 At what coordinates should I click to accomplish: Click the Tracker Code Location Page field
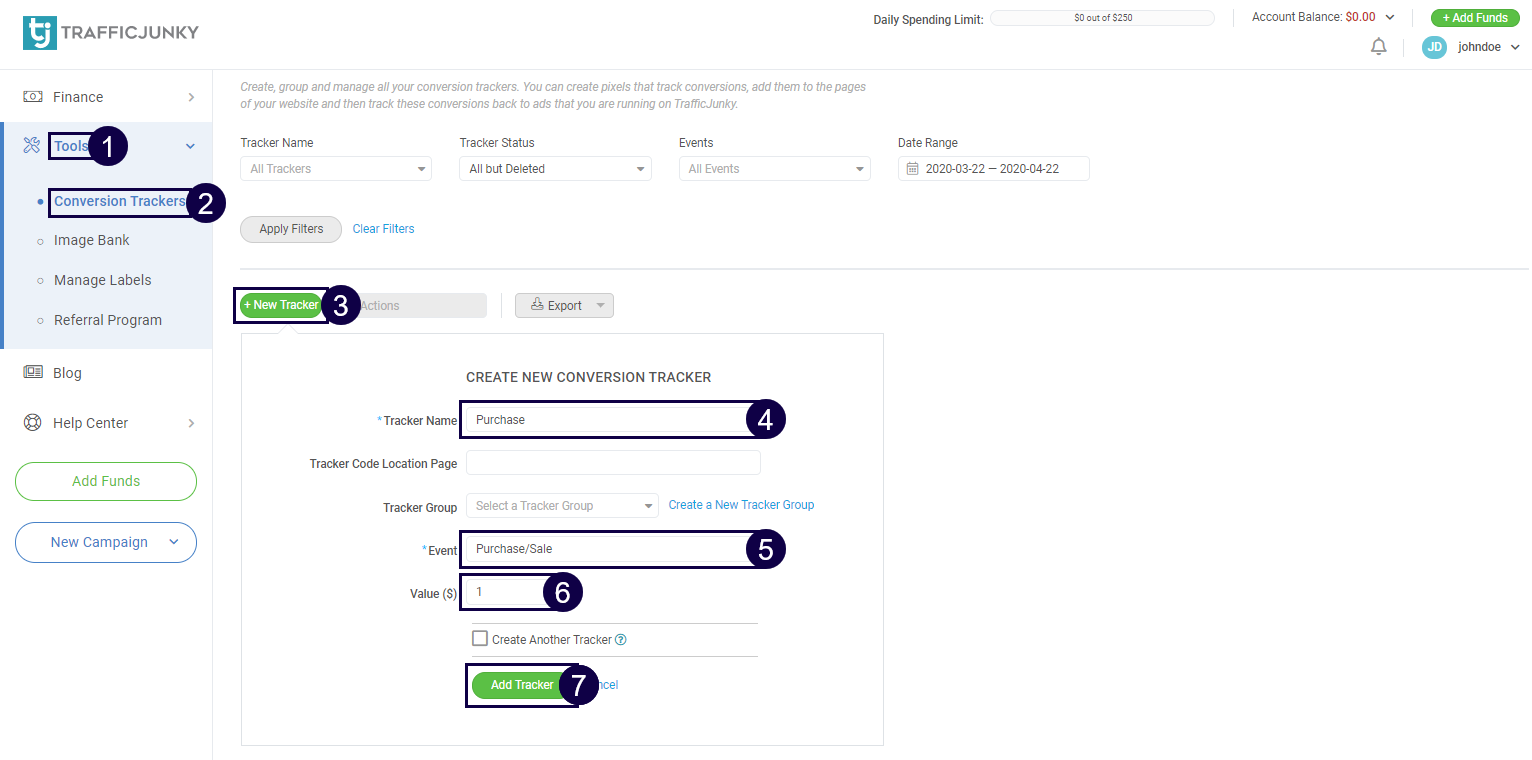pos(613,463)
